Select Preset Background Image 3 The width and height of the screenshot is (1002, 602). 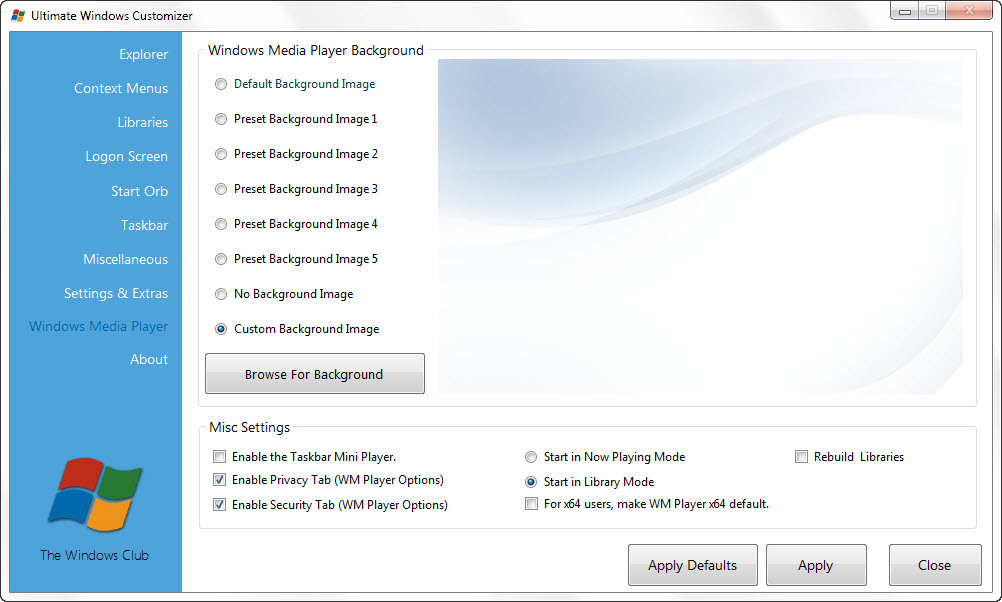220,189
